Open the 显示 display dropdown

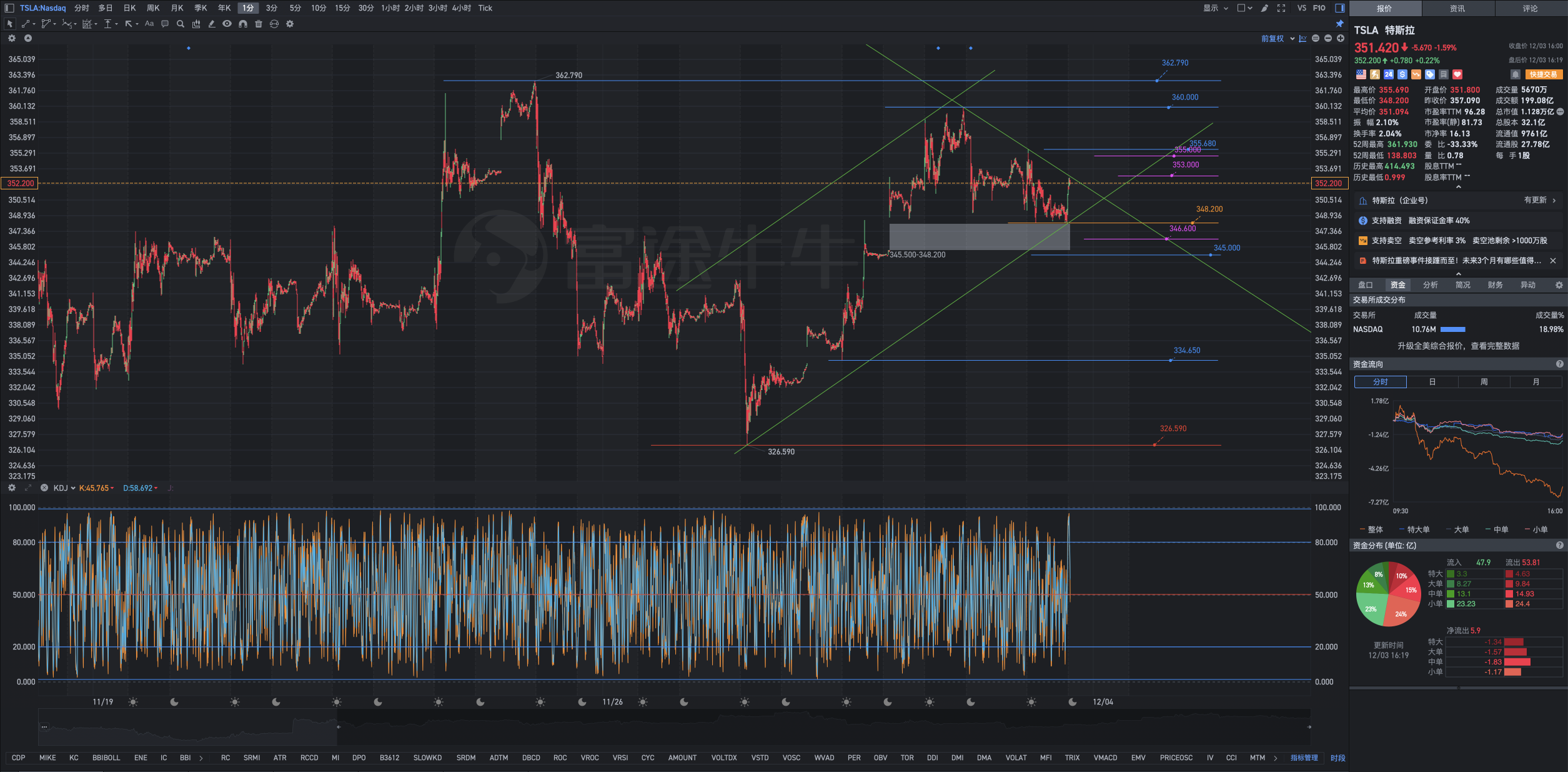tap(1216, 8)
